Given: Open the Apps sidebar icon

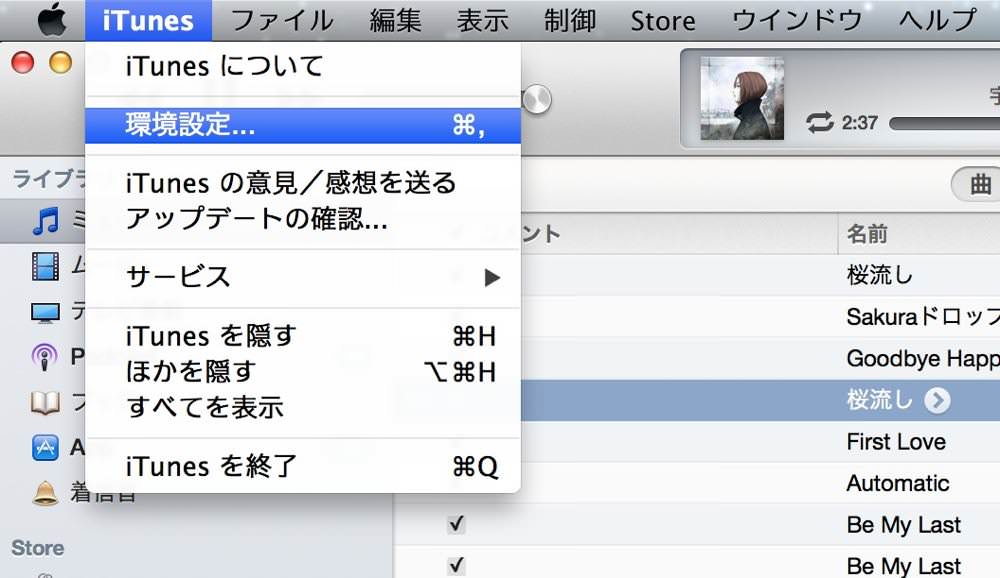Looking at the screenshot, I should 45,448.
